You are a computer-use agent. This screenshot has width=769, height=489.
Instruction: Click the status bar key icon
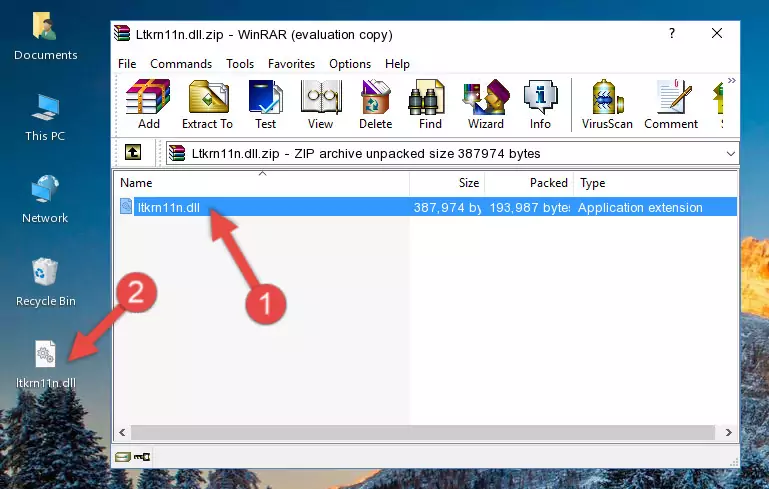(x=142, y=457)
